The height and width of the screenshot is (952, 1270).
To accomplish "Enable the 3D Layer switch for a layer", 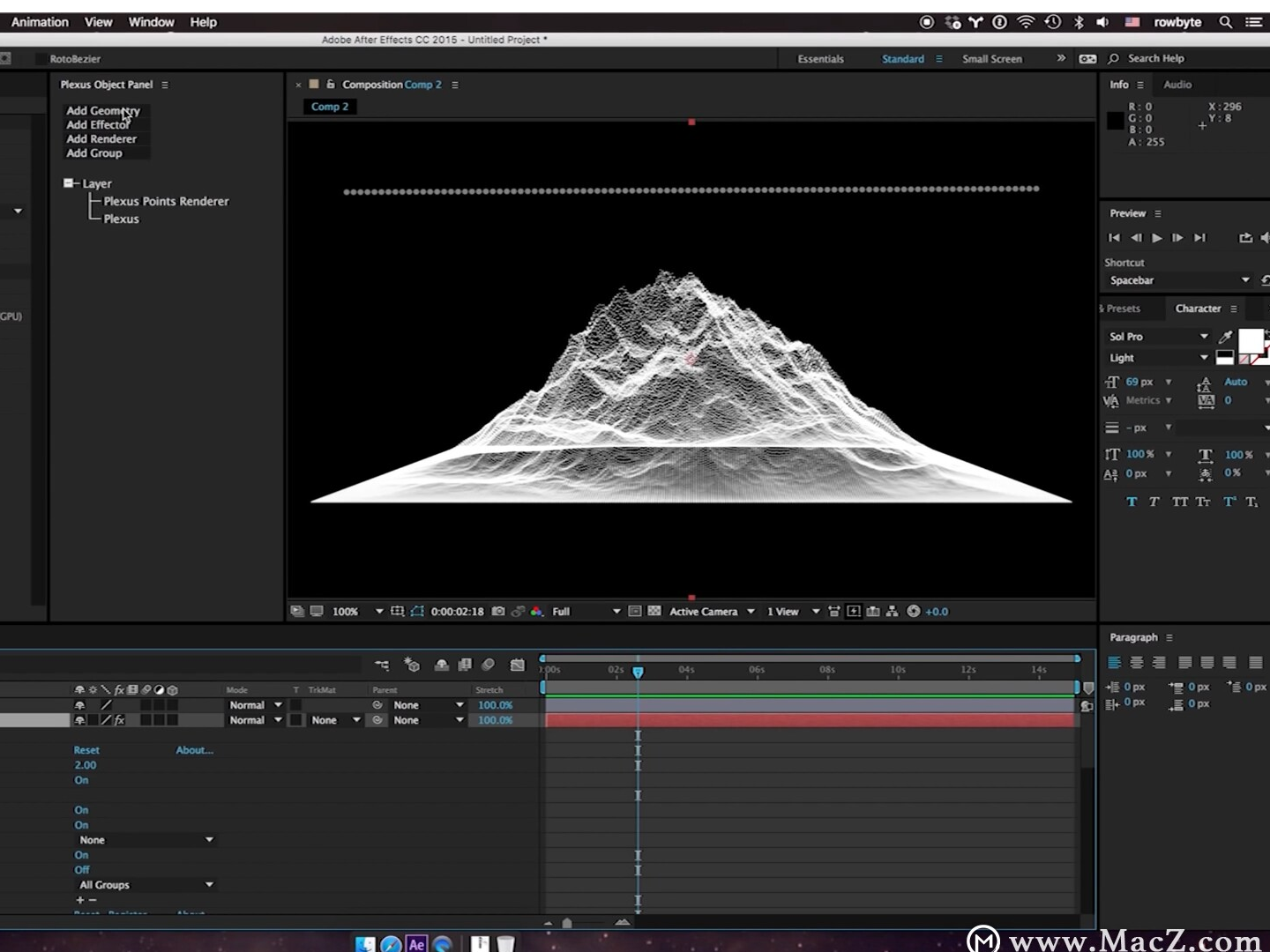I will click(173, 705).
